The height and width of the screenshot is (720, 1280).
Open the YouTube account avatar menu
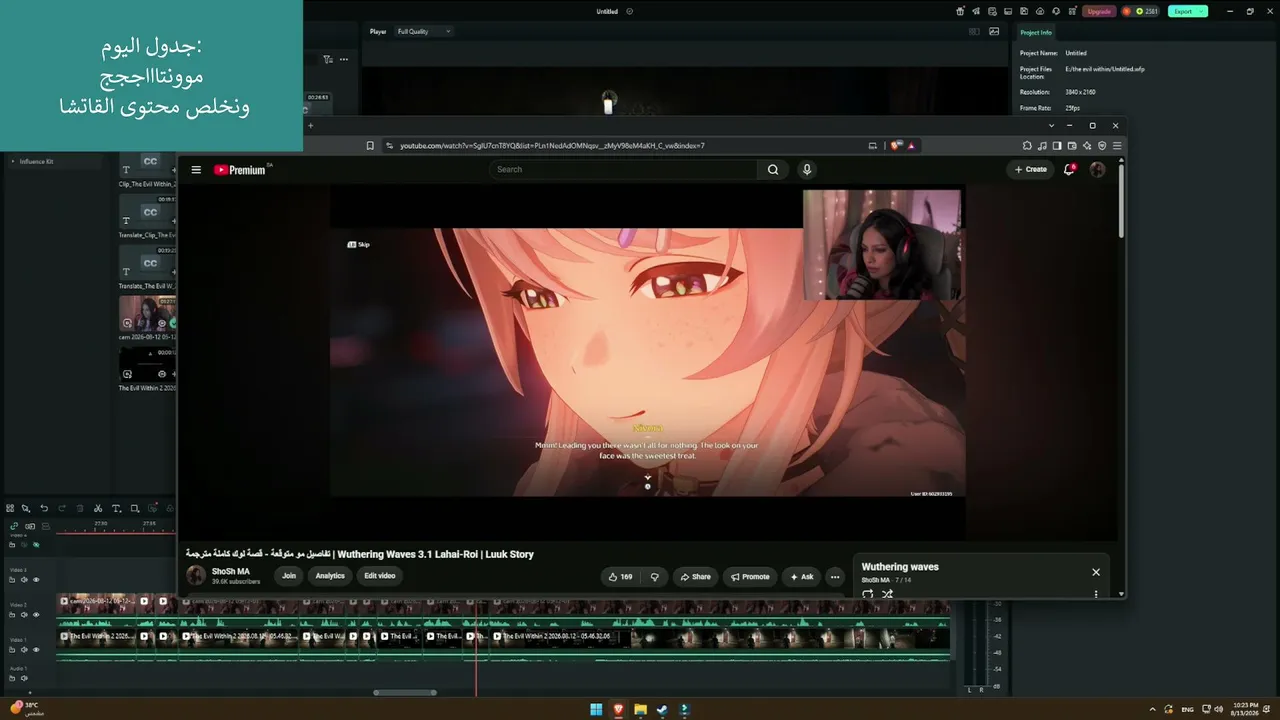pyautogui.click(x=1097, y=170)
